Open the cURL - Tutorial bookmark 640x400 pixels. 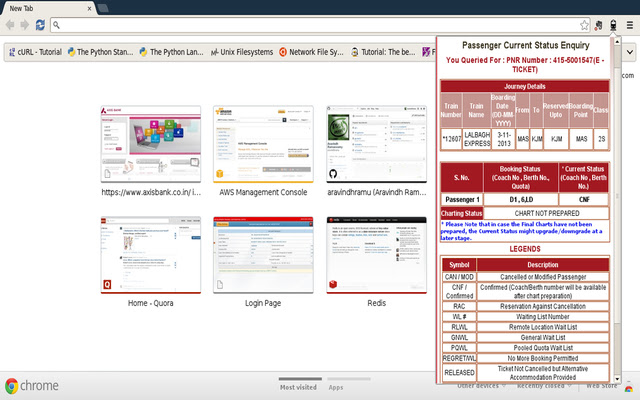click(35, 52)
